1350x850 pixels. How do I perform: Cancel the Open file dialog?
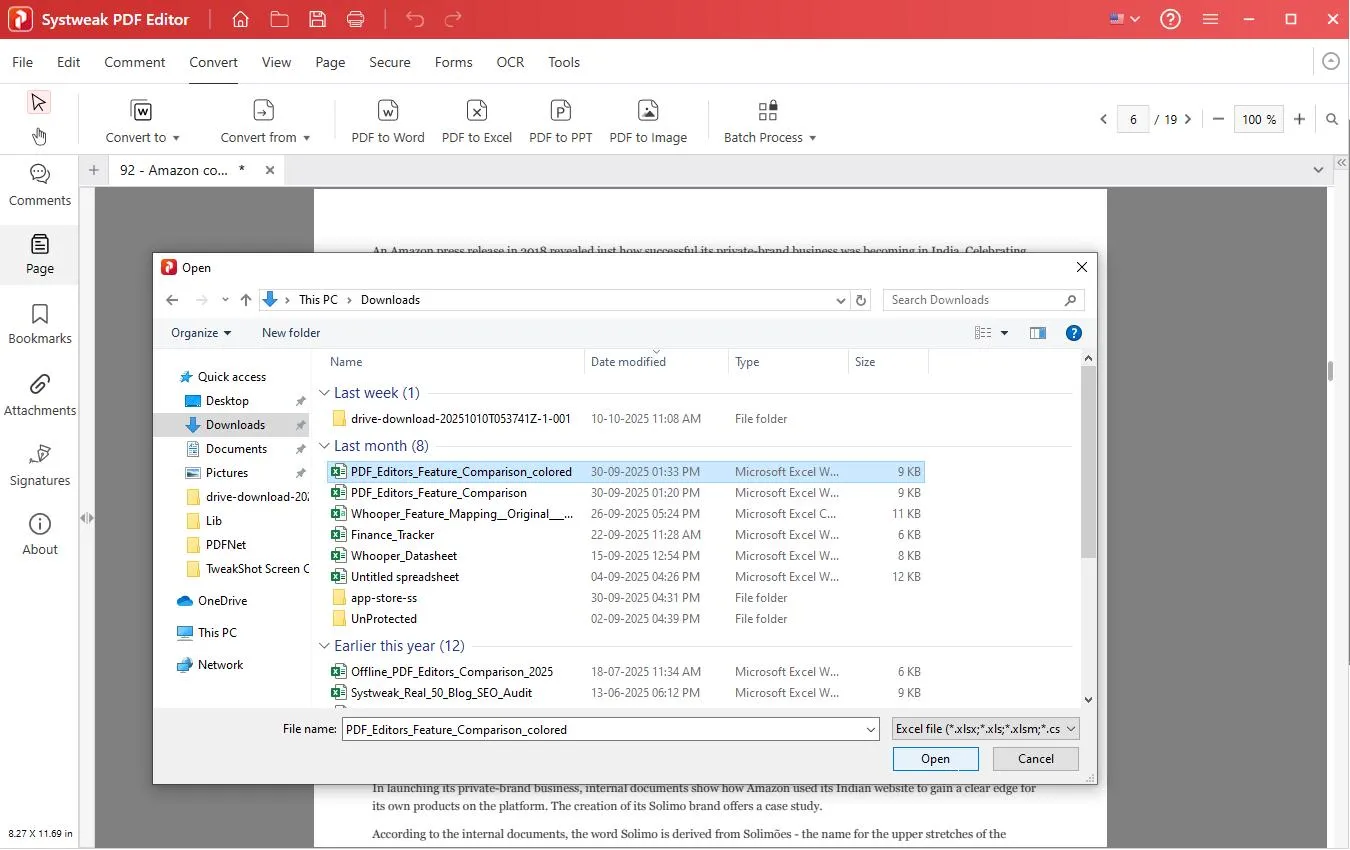(1035, 759)
